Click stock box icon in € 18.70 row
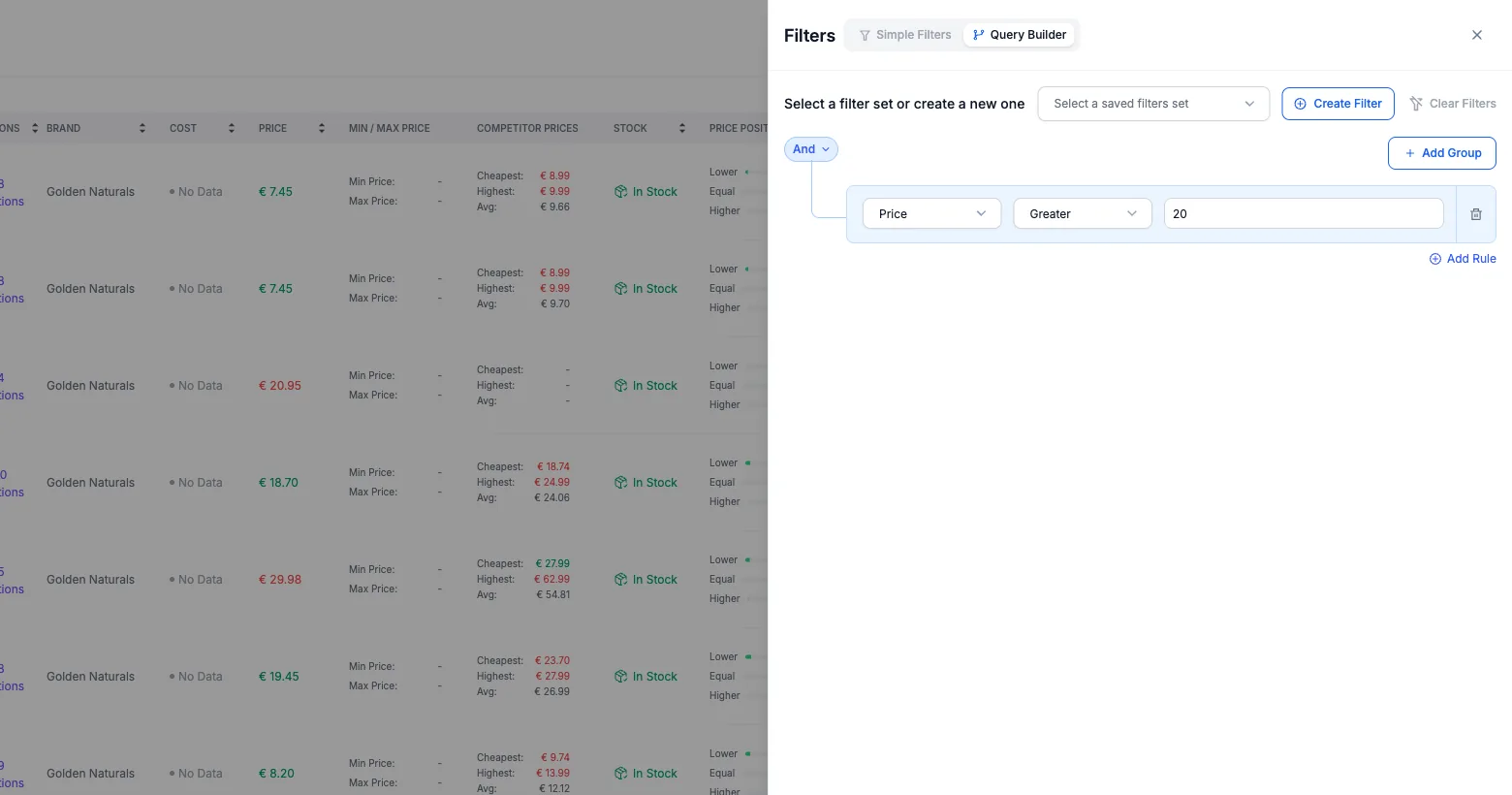 [621, 483]
